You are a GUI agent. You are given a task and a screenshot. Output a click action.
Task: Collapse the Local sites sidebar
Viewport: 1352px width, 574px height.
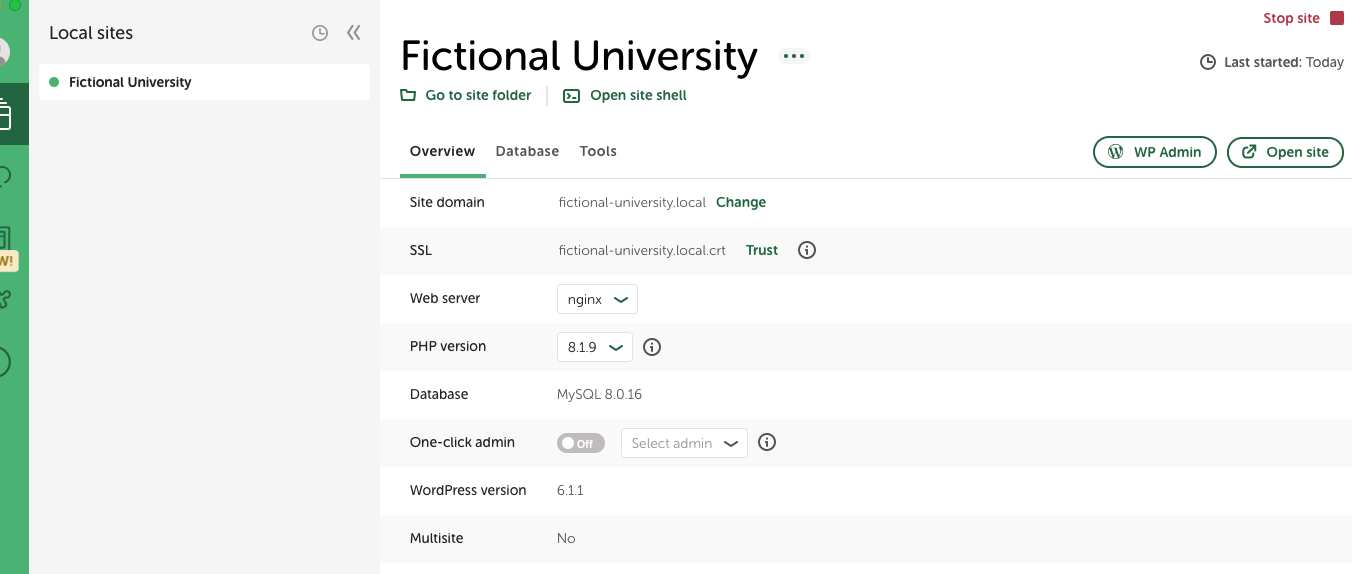(x=353, y=33)
